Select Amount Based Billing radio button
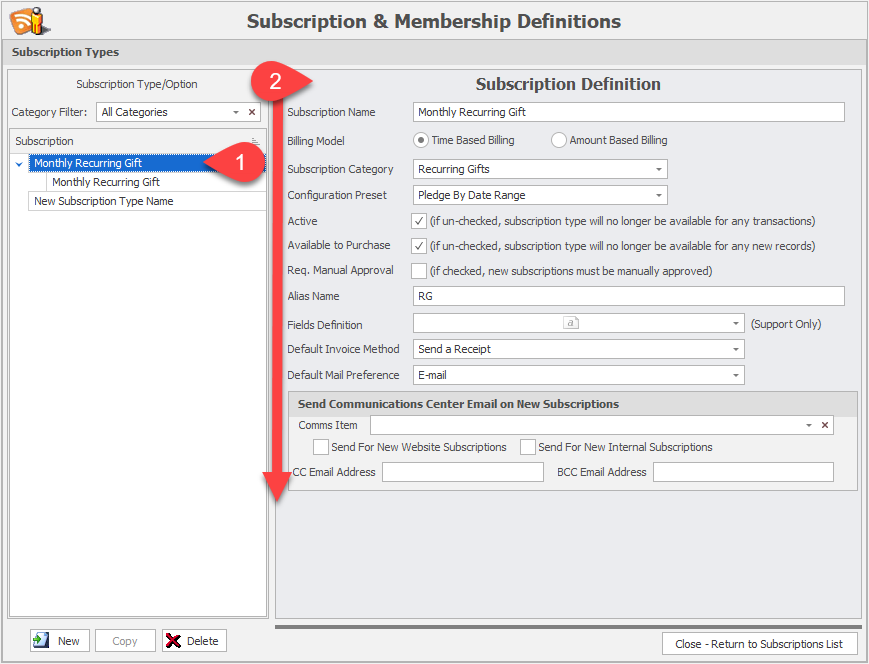869x664 pixels. pyautogui.click(x=559, y=140)
